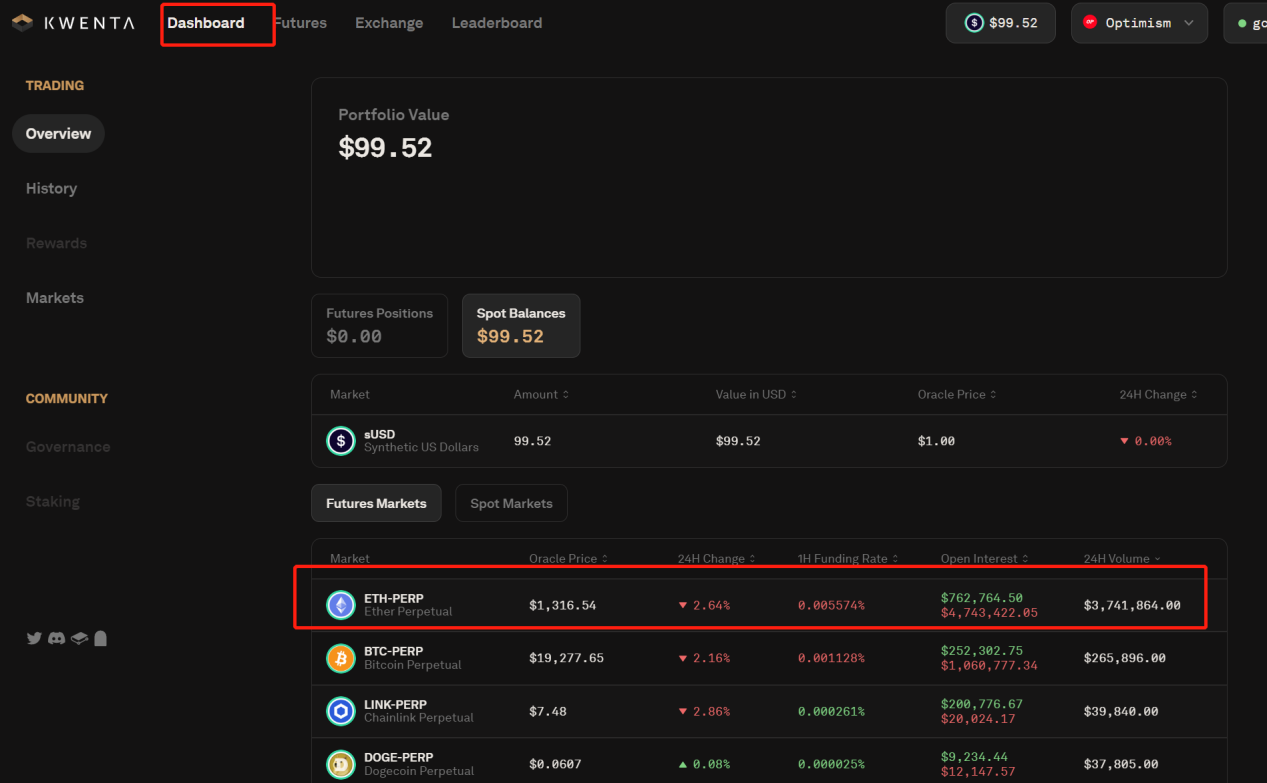Click the Bitcoin icon in BTC-PERP row
1267x783 pixels.
[341, 658]
